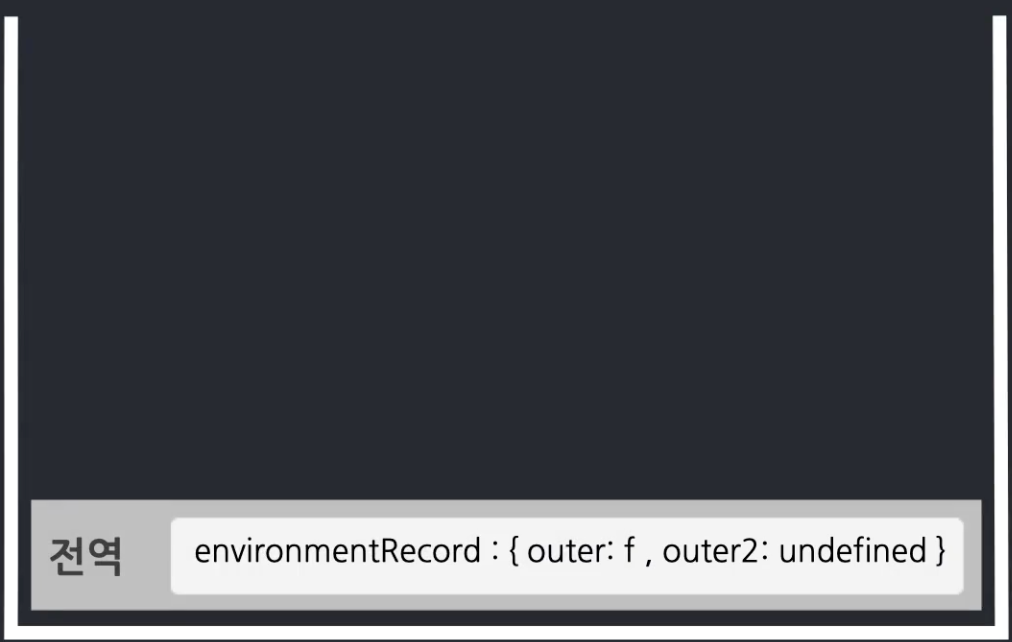Click the left white stack wall
The width and height of the screenshot is (1012, 642).
11,323
